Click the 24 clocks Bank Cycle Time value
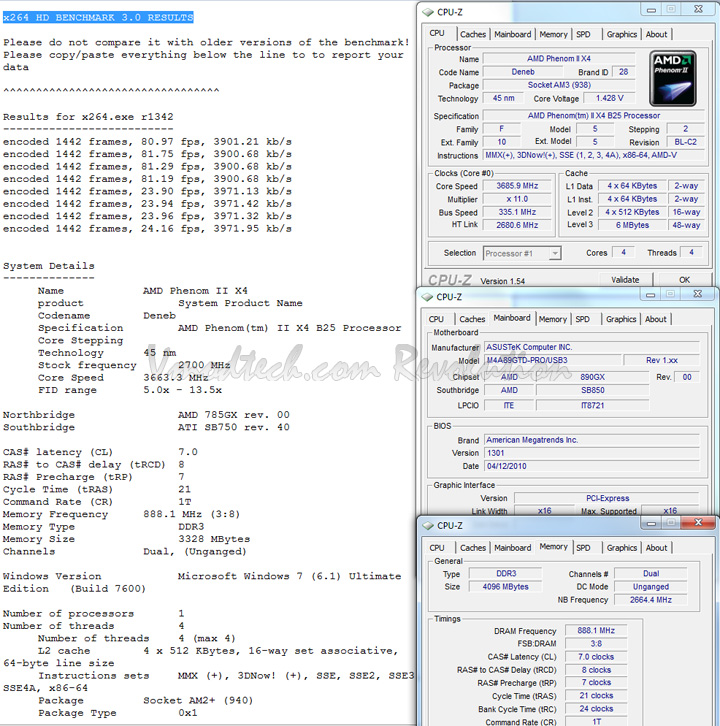720x726 pixels. click(x=596, y=709)
